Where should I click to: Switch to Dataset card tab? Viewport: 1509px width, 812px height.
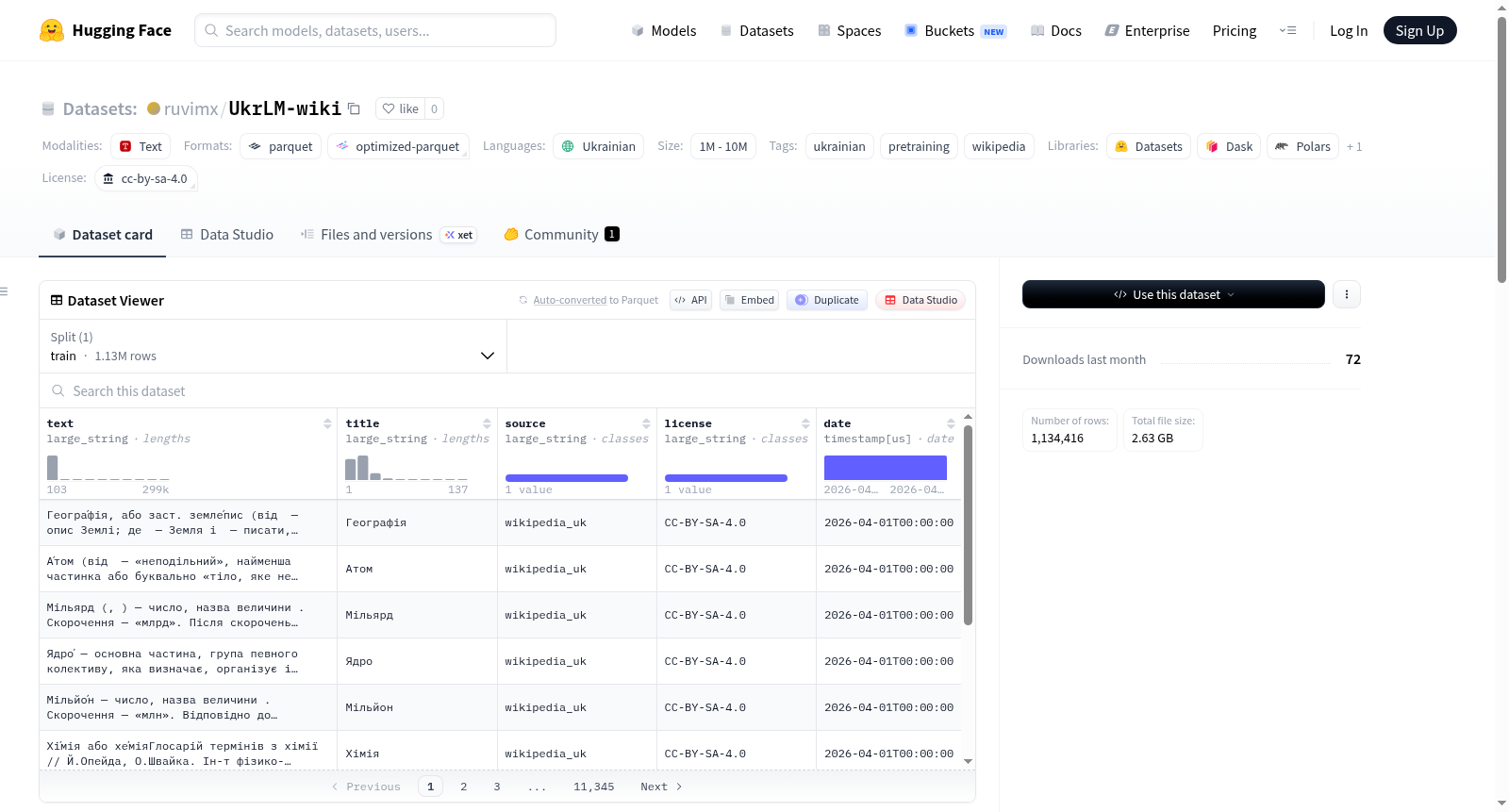click(103, 235)
